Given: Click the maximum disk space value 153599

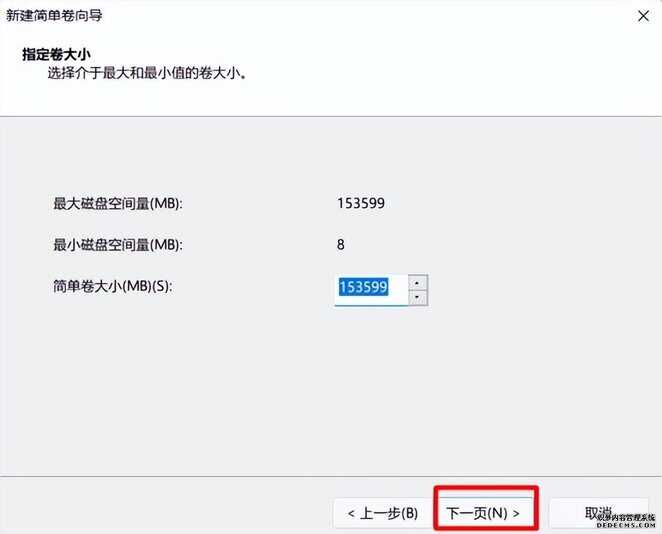Looking at the screenshot, I should tap(361, 203).
